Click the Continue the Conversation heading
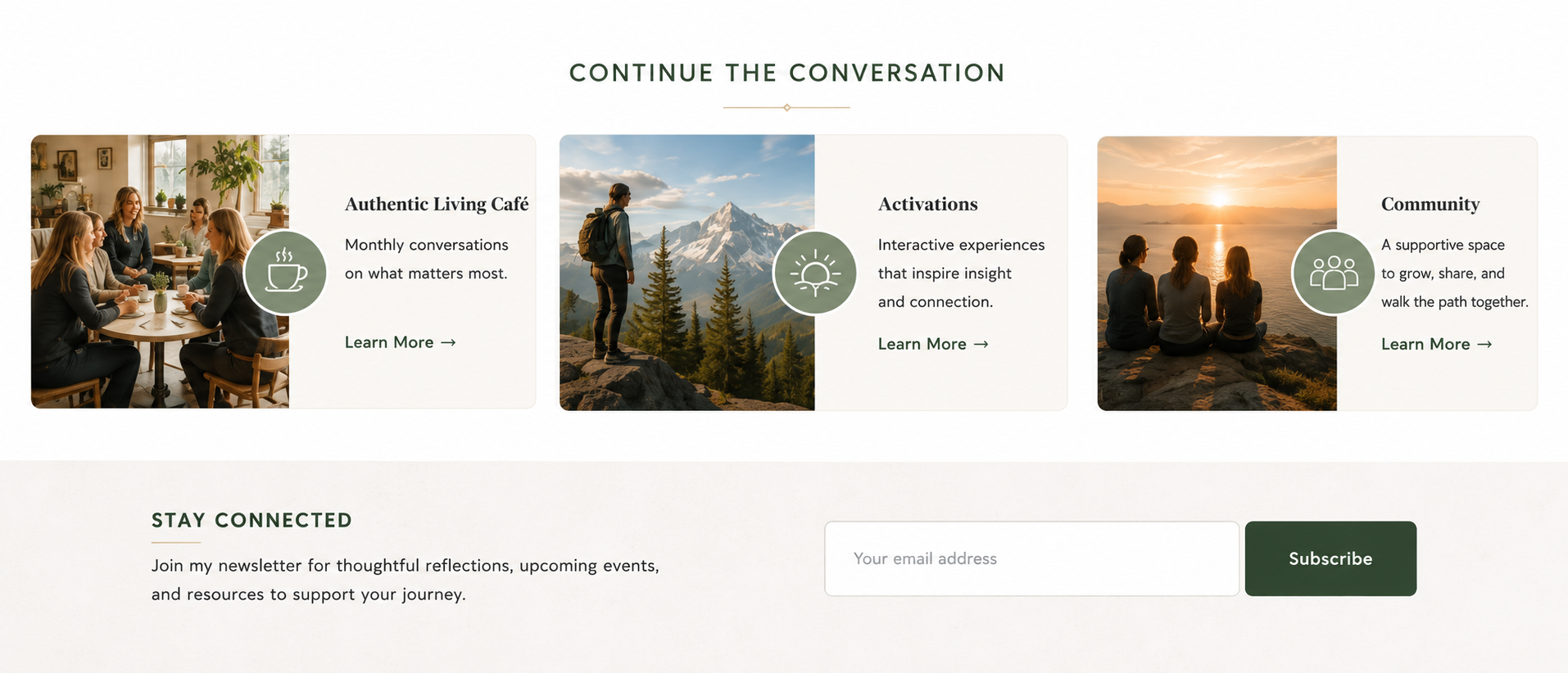Image resolution: width=1568 pixels, height=673 pixels. coord(786,73)
